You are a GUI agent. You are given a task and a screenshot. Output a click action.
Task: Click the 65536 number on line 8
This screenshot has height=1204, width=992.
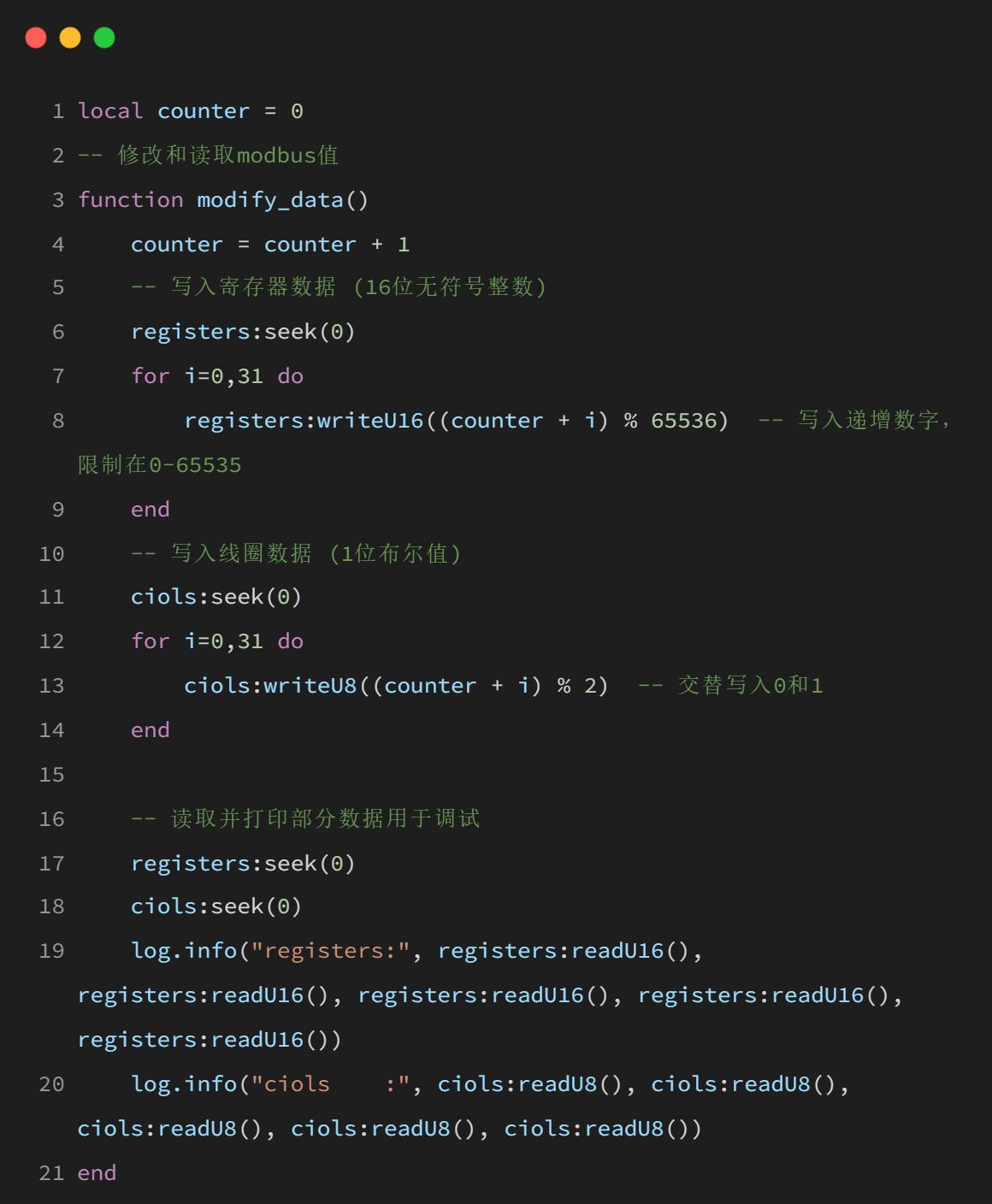683,421
